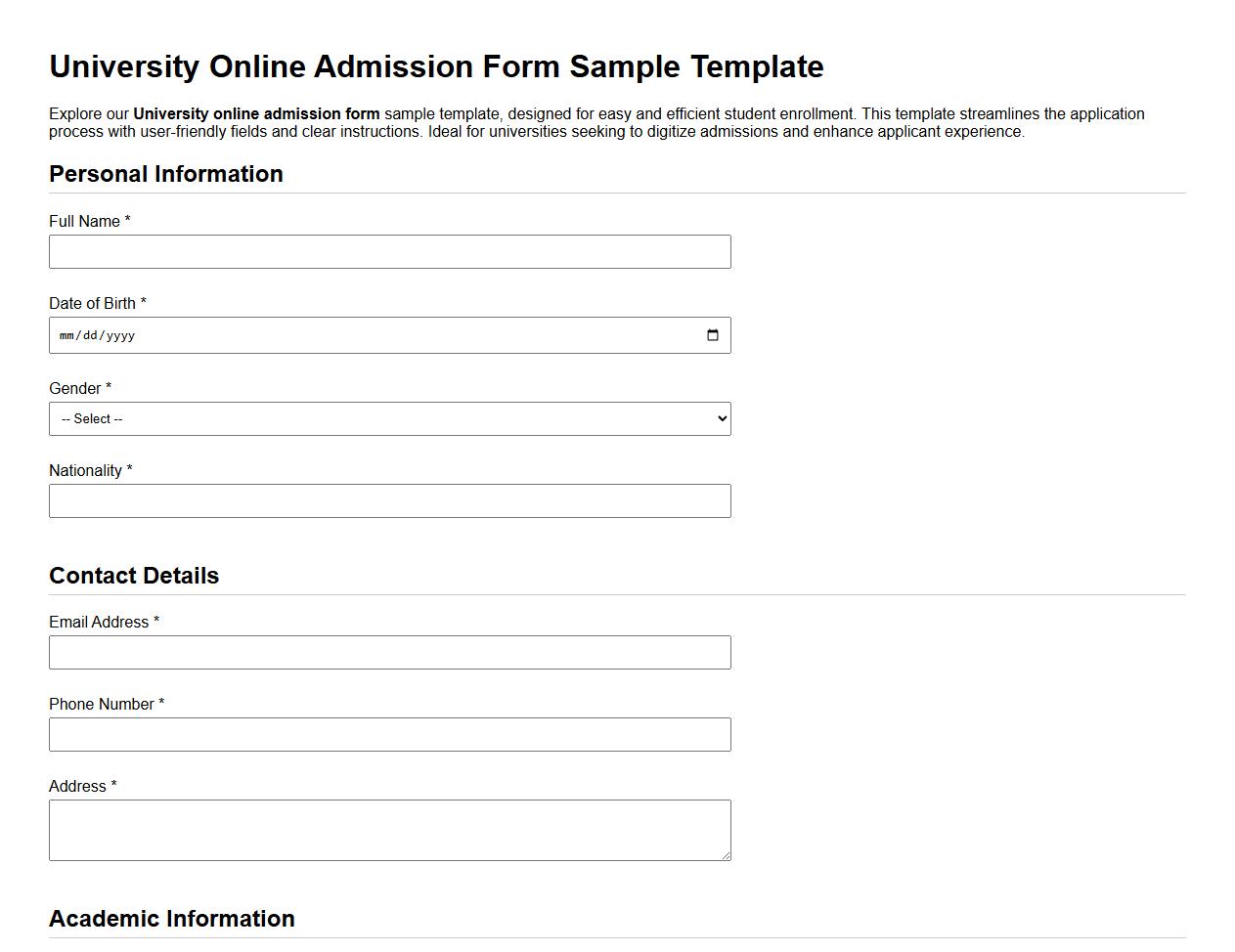Click the Personal Information heading
Viewport: 1235px width, 952px height.
166,174
